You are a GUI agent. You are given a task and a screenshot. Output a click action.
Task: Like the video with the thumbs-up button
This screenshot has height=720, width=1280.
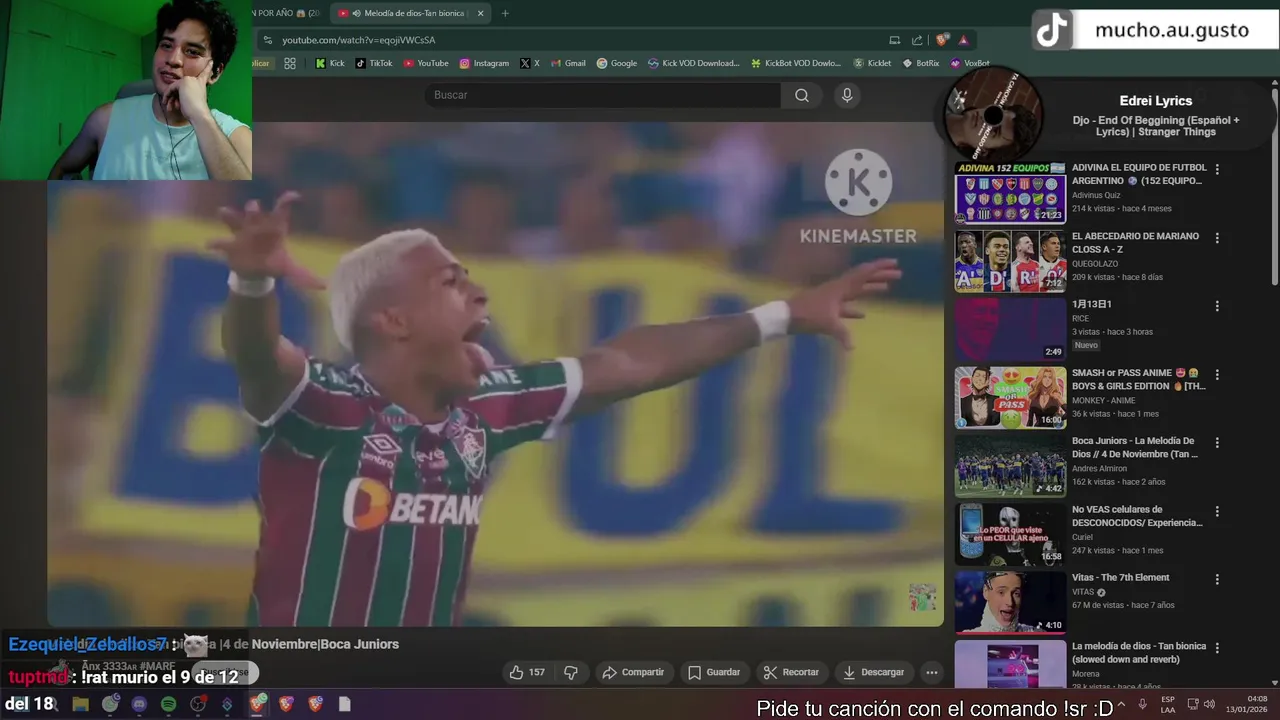tap(527, 672)
